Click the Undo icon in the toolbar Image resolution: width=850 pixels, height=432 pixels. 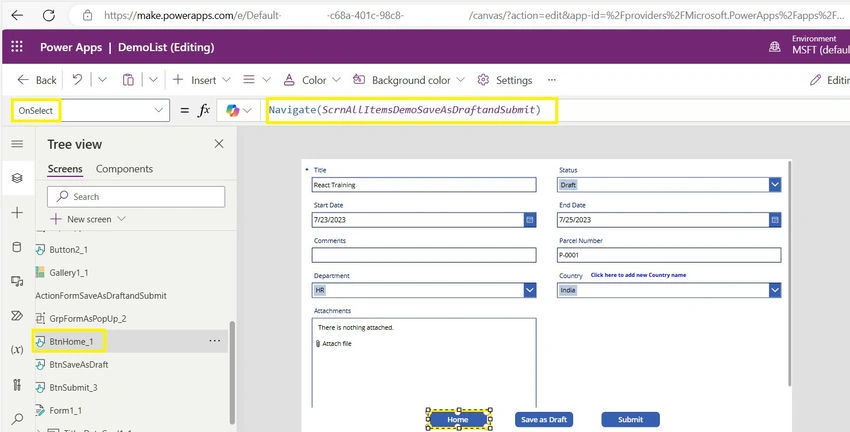tap(78, 80)
